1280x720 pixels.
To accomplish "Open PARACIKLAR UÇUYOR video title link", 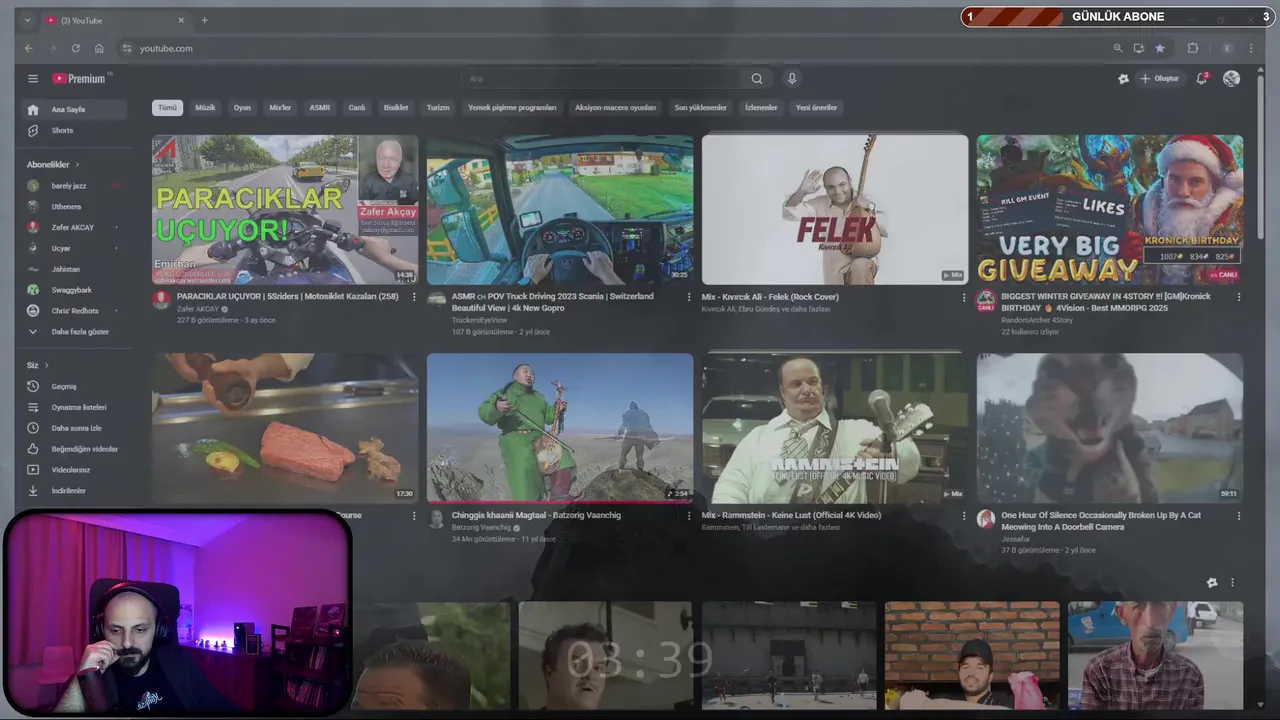I will point(287,297).
